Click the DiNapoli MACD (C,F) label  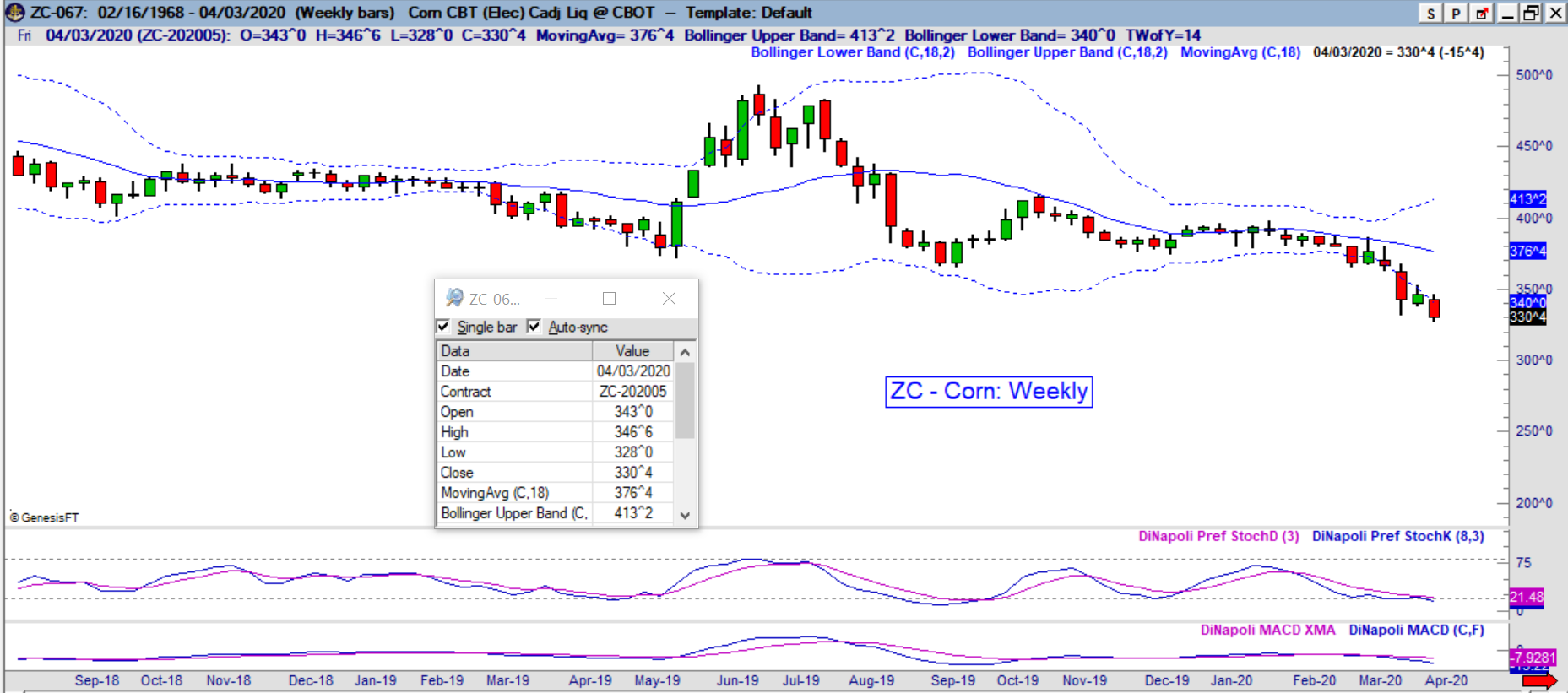[1416, 630]
